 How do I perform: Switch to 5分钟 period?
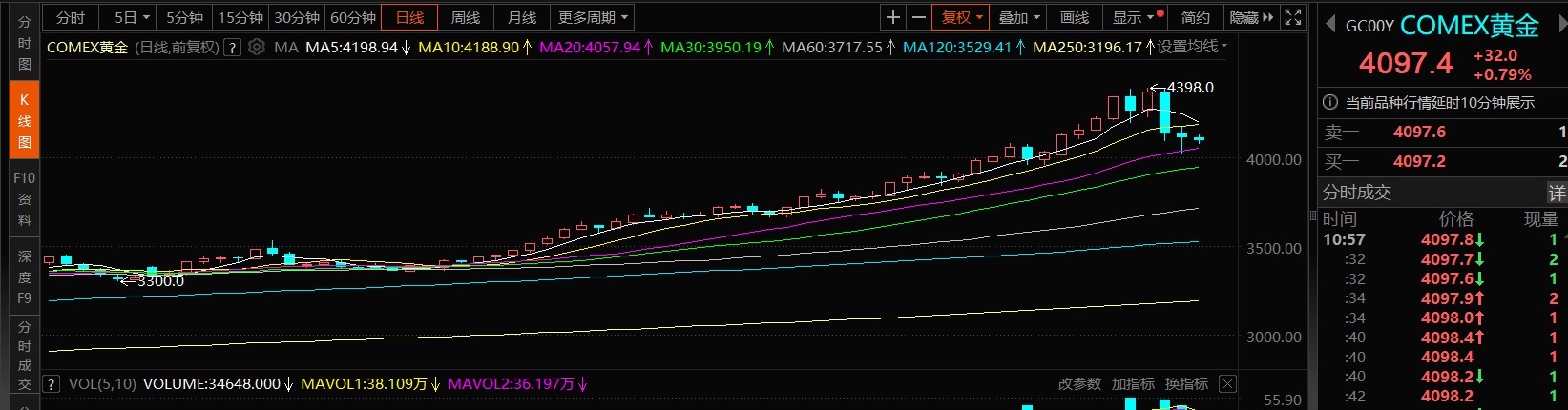185,17
